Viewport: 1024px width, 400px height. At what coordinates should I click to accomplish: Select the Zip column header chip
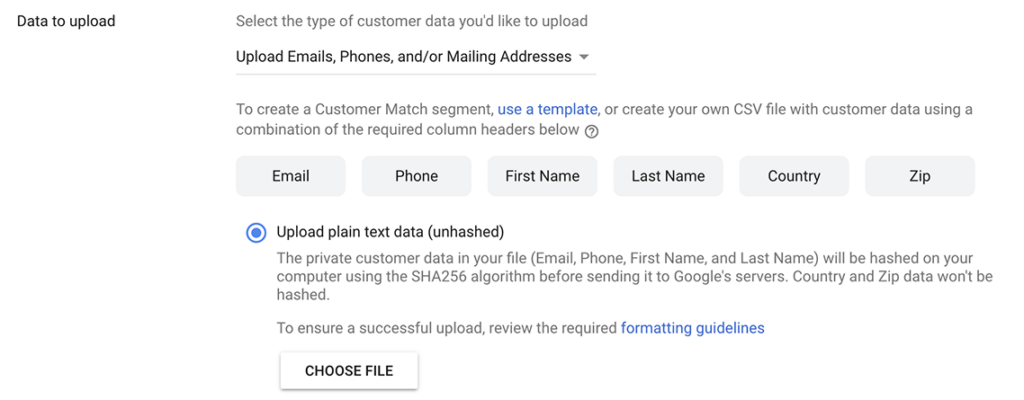click(x=920, y=176)
